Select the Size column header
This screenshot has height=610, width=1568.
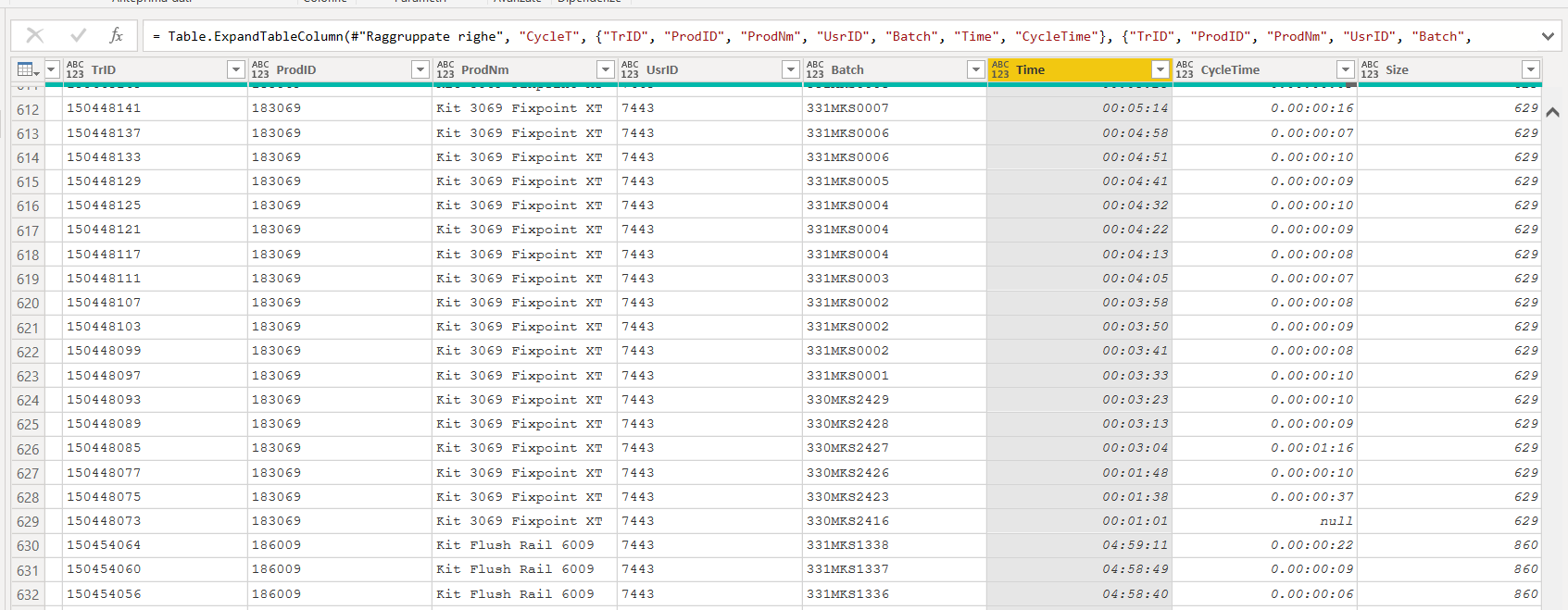click(1449, 69)
